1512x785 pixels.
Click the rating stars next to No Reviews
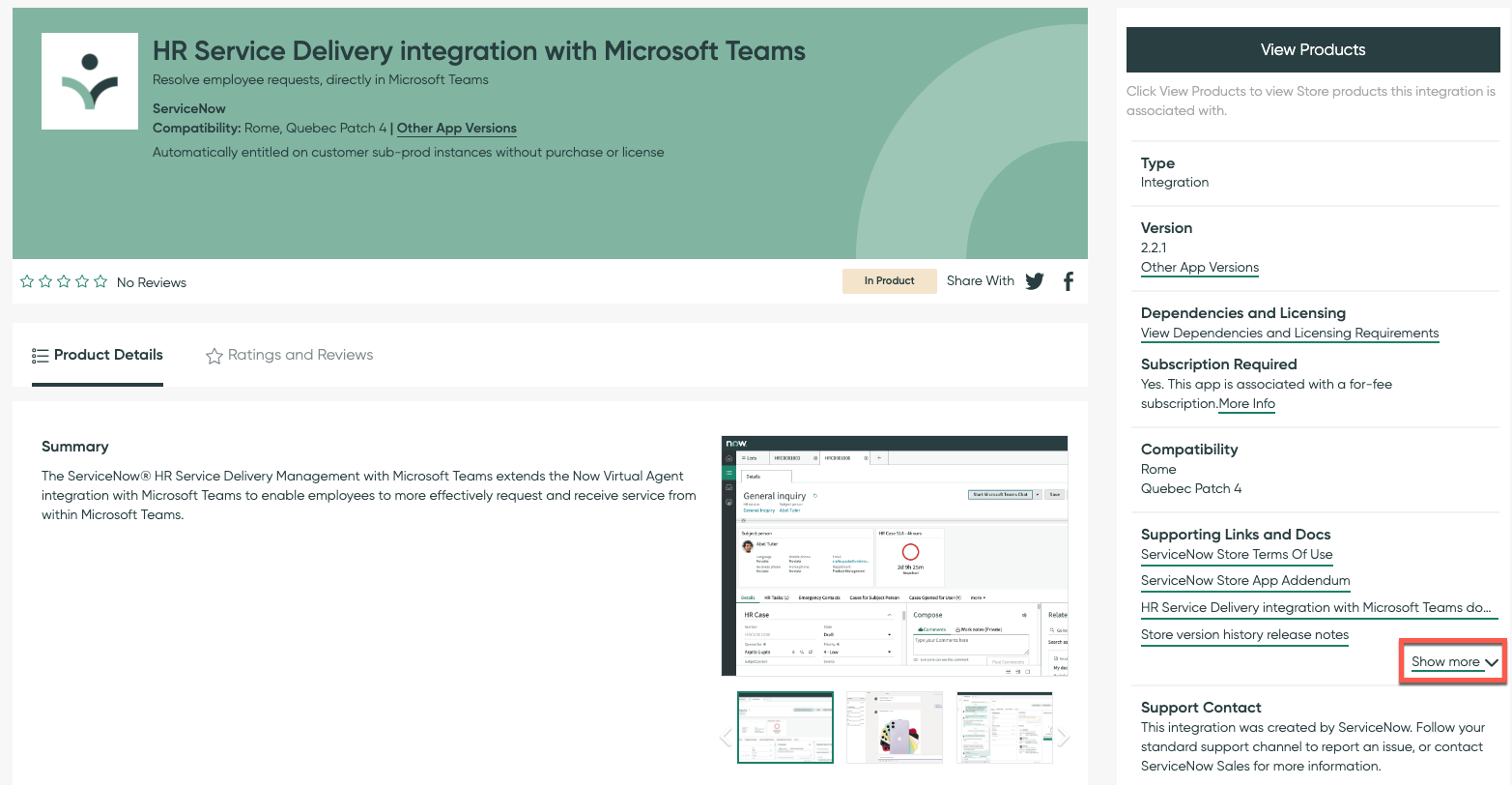coord(64,281)
